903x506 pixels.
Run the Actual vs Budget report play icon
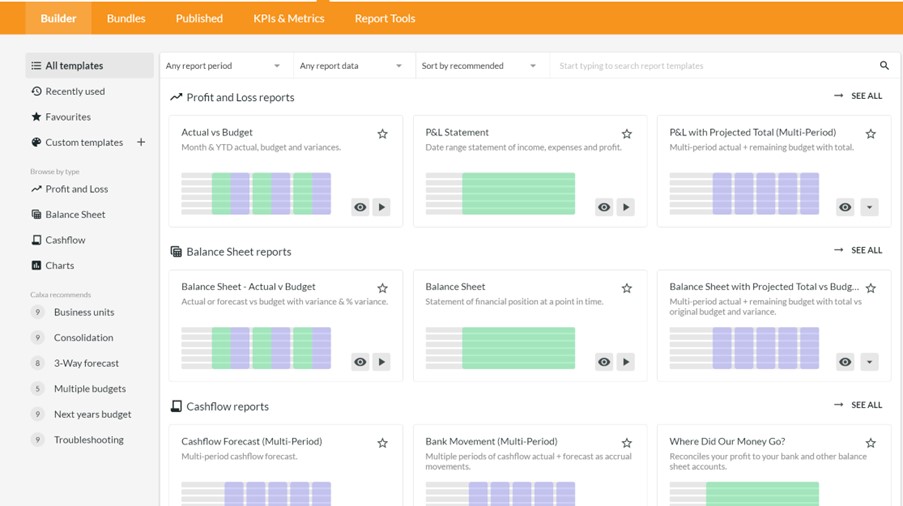tap(381, 207)
